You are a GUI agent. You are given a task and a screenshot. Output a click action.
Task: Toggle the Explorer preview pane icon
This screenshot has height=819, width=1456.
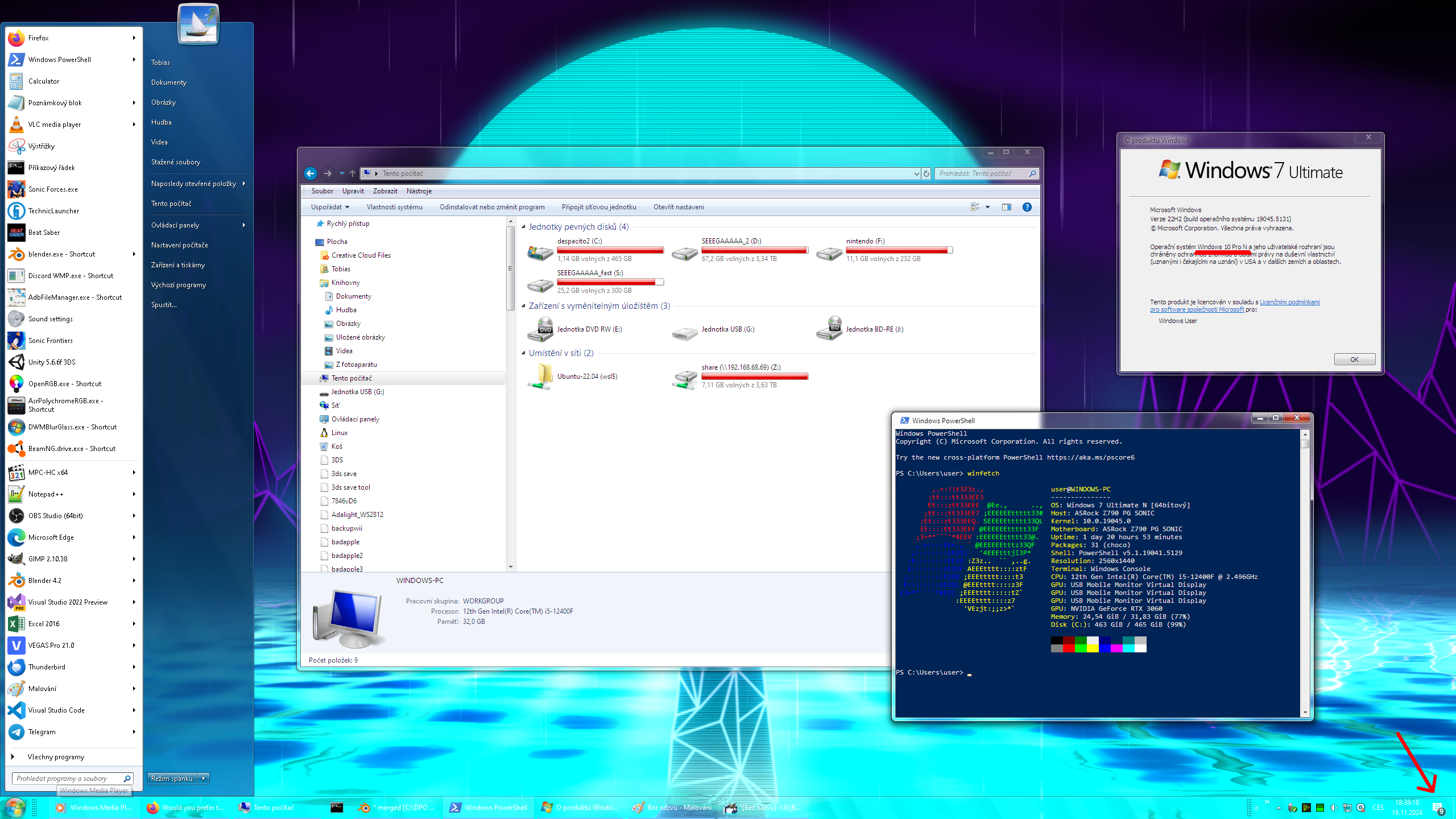pos(1007,207)
